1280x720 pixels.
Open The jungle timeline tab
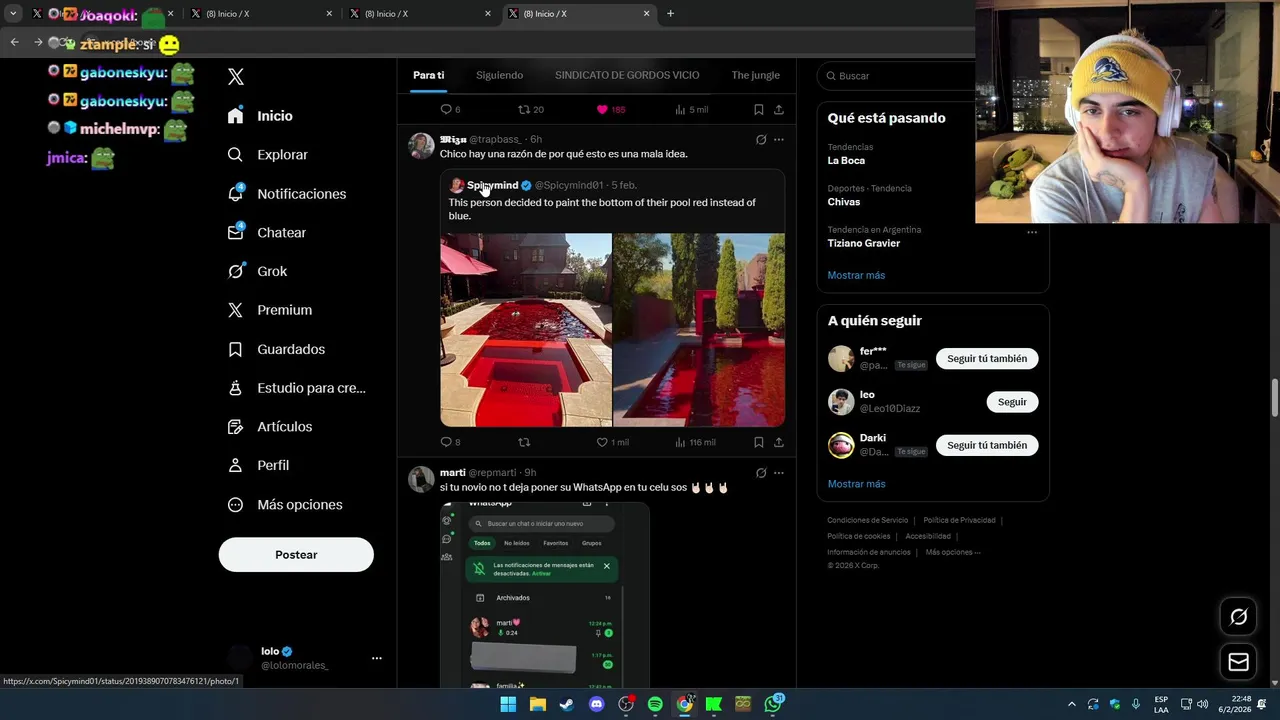pos(755,75)
